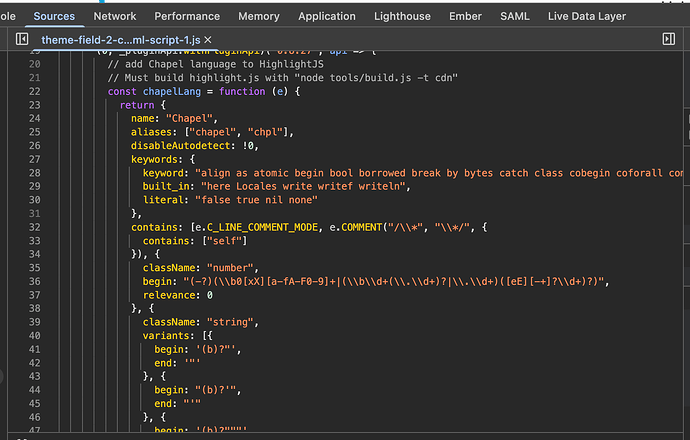Switch to Live Data Layer tab
The height and width of the screenshot is (440, 690).
(587, 16)
